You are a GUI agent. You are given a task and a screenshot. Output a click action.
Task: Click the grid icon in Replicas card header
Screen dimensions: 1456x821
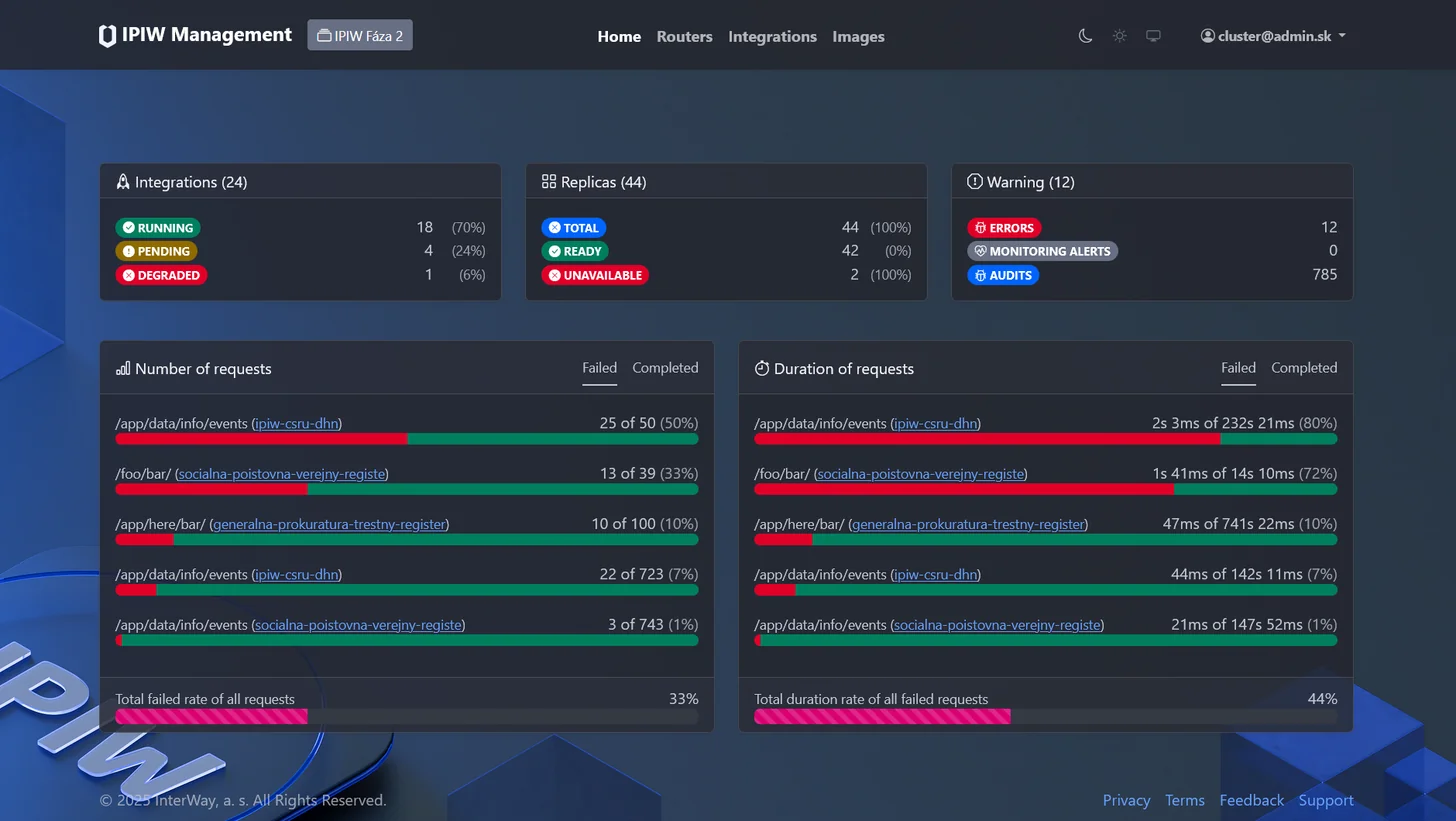pyautogui.click(x=549, y=182)
